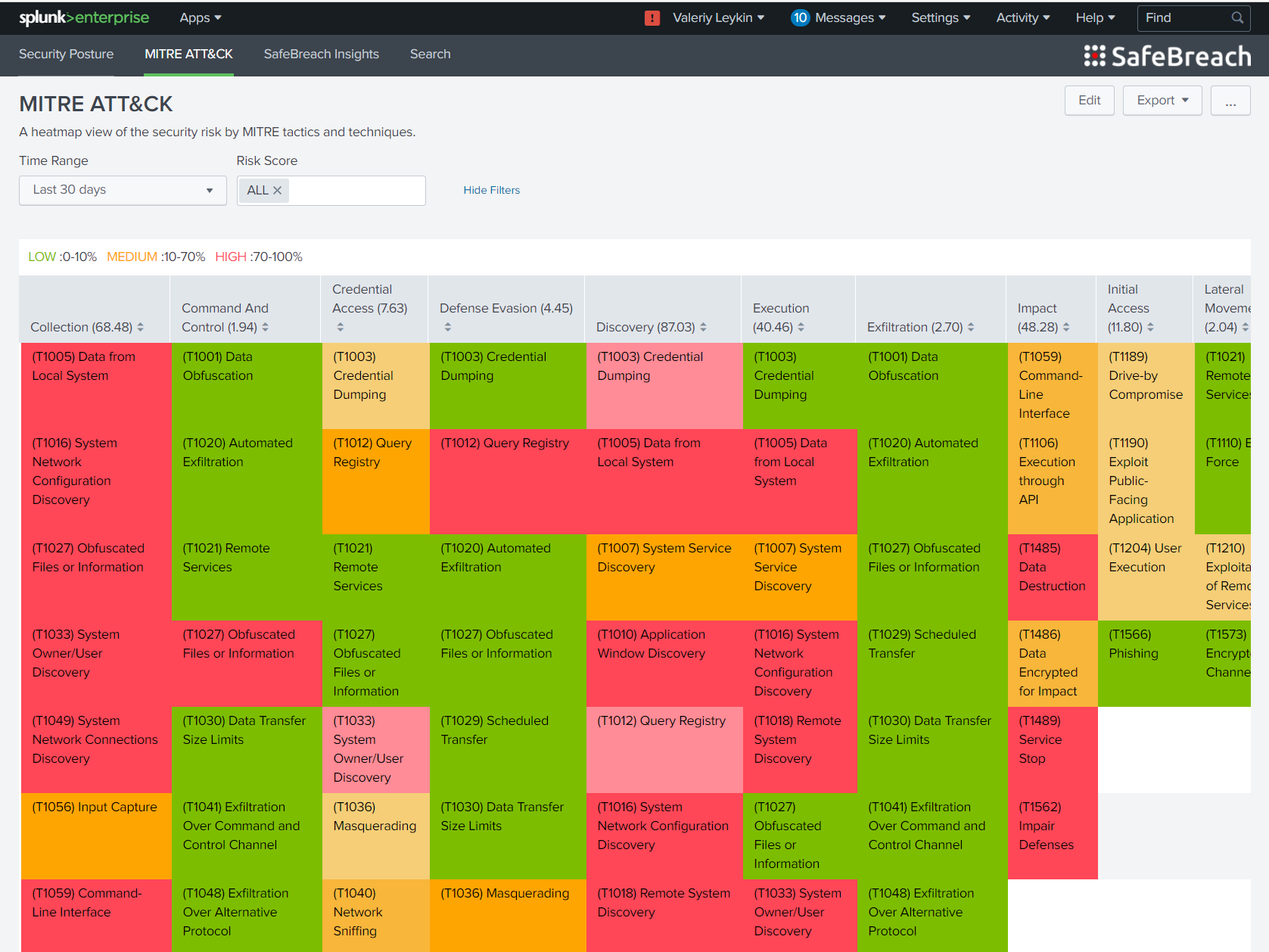Click T1029 Scheduled Transfer in Defense Evasion

tap(508, 750)
